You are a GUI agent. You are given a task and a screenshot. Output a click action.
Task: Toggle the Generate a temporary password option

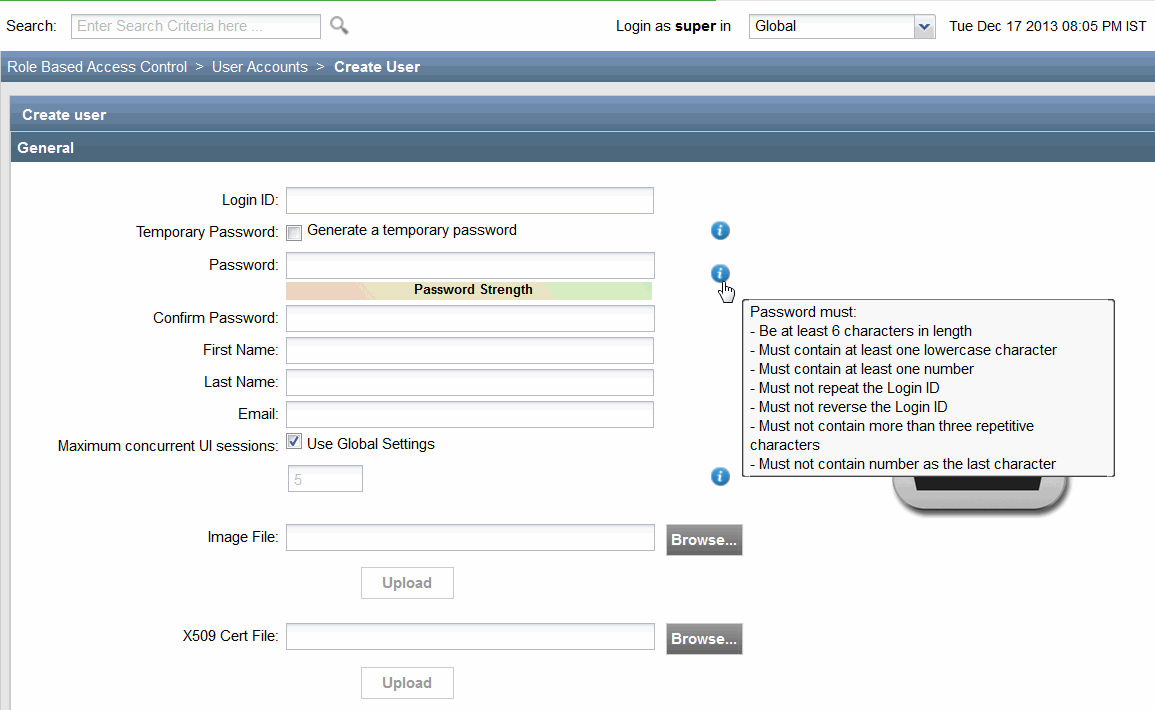pyautogui.click(x=294, y=232)
